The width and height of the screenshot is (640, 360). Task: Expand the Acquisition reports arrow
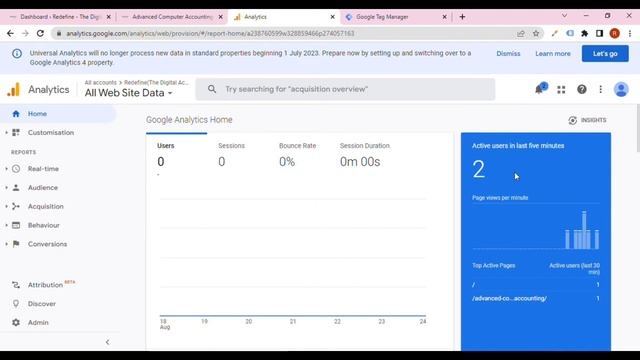[x=6, y=206]
